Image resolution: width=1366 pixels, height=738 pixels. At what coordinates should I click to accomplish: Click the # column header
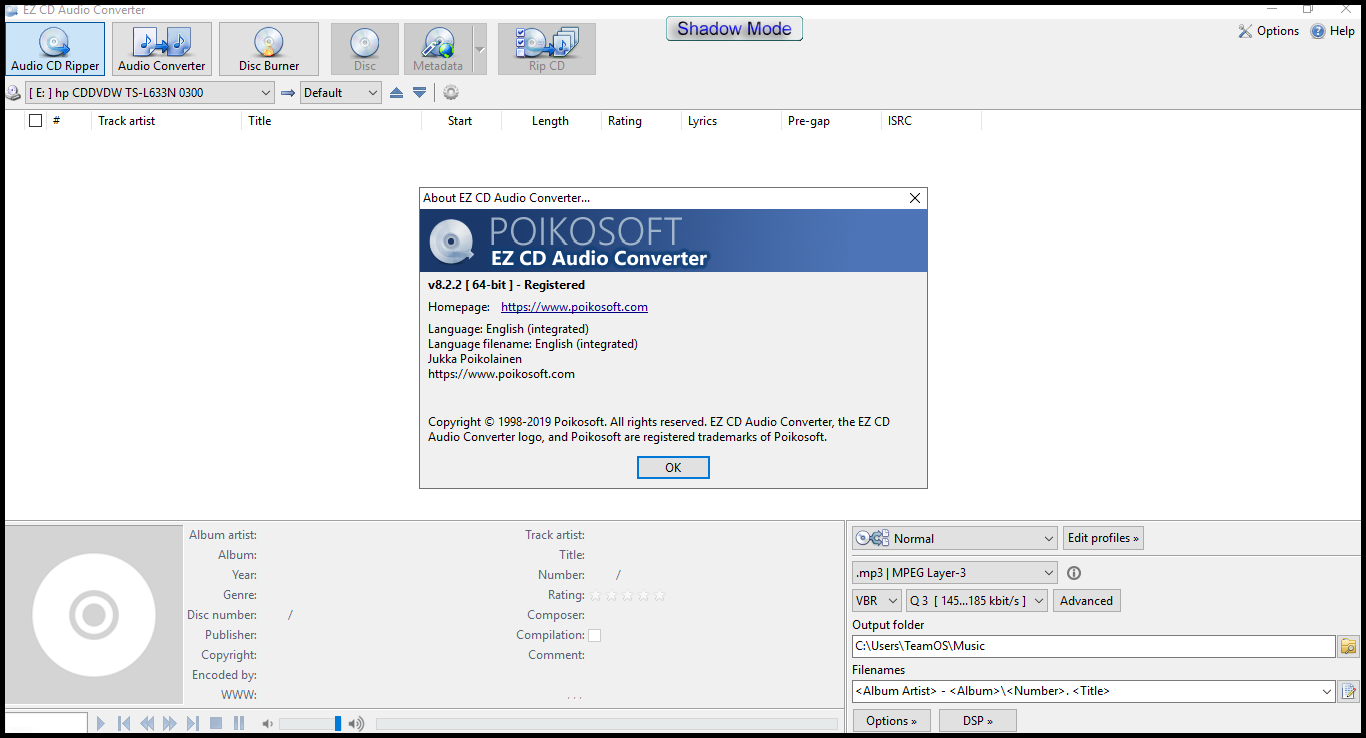[69, 121]
